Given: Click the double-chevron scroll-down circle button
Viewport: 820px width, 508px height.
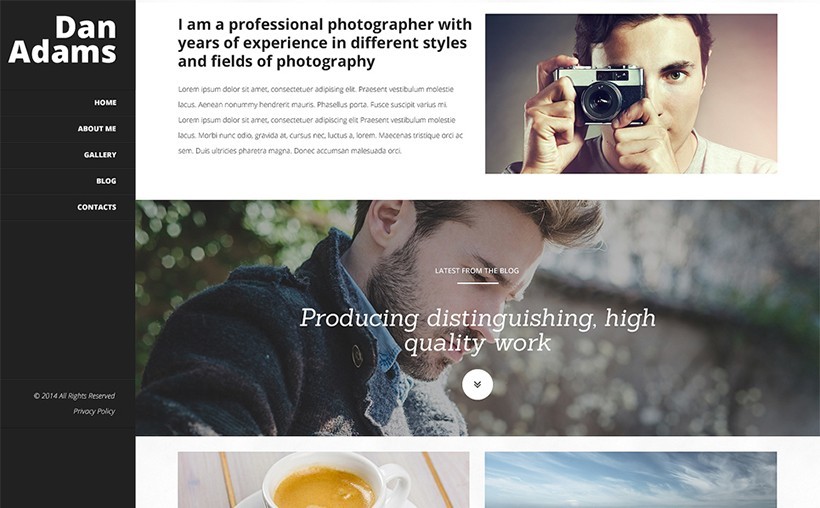Looking at the screenshot, I should click(x=477, y=385).
